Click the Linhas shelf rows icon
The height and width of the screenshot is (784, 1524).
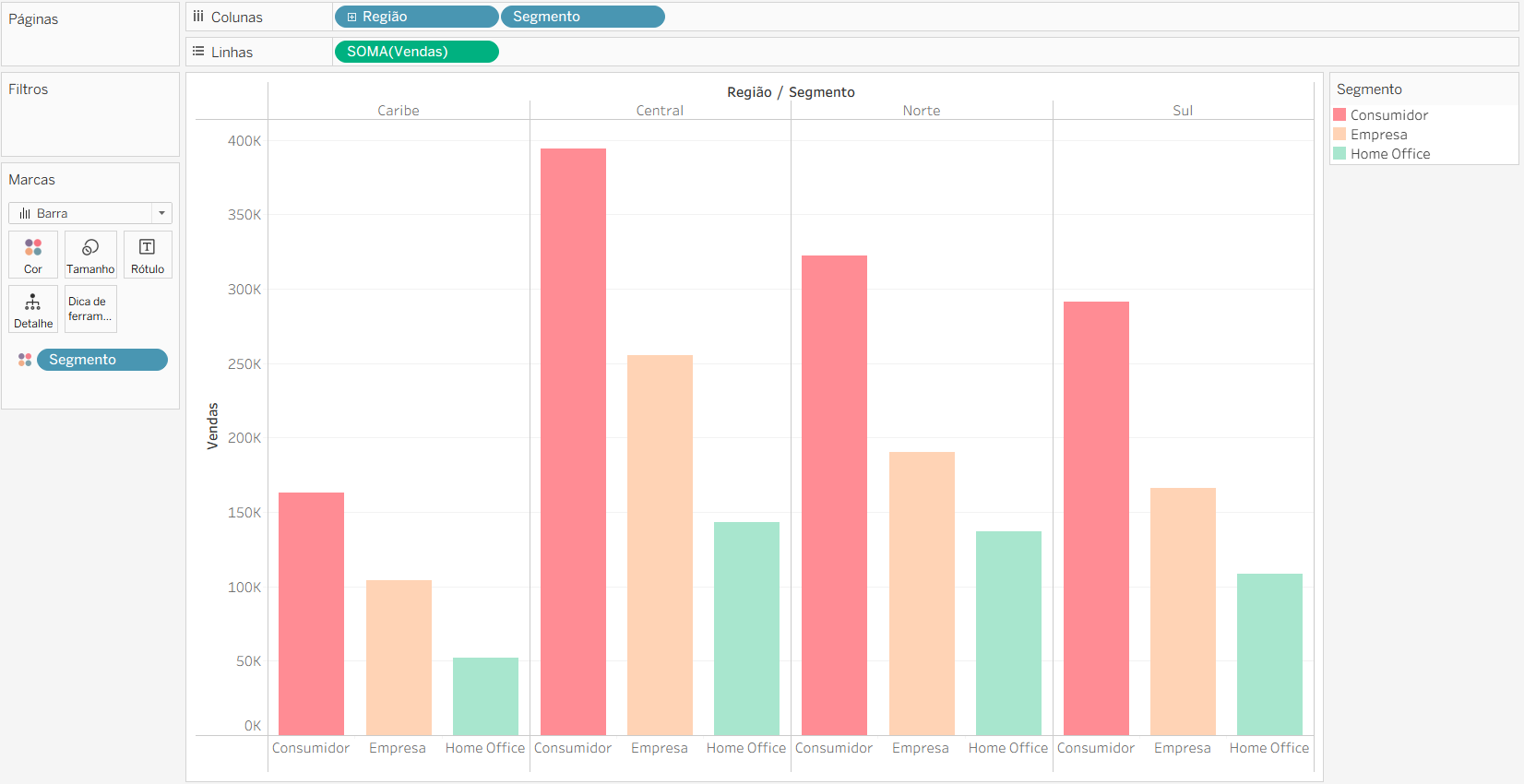(x=198, y=52)
